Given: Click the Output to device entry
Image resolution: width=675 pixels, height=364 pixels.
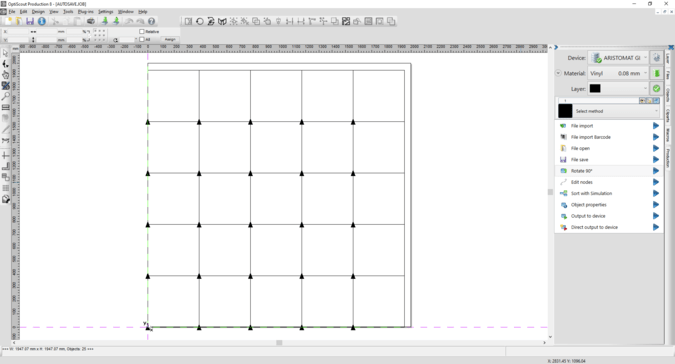Looking at the screenshot, I should point(588,216).
